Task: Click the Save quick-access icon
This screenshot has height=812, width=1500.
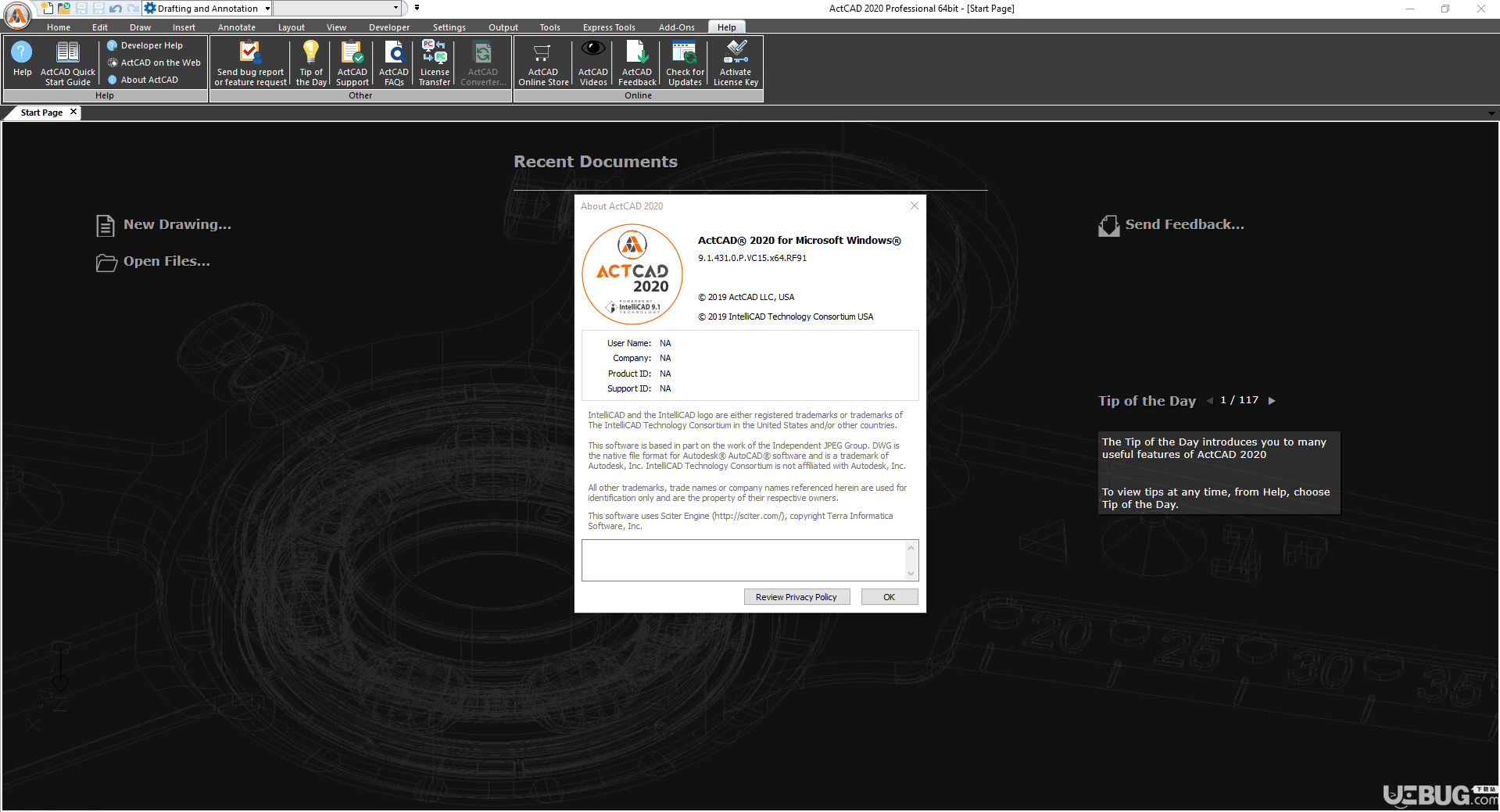Action: pyautogui.click(x=81, y=8)
